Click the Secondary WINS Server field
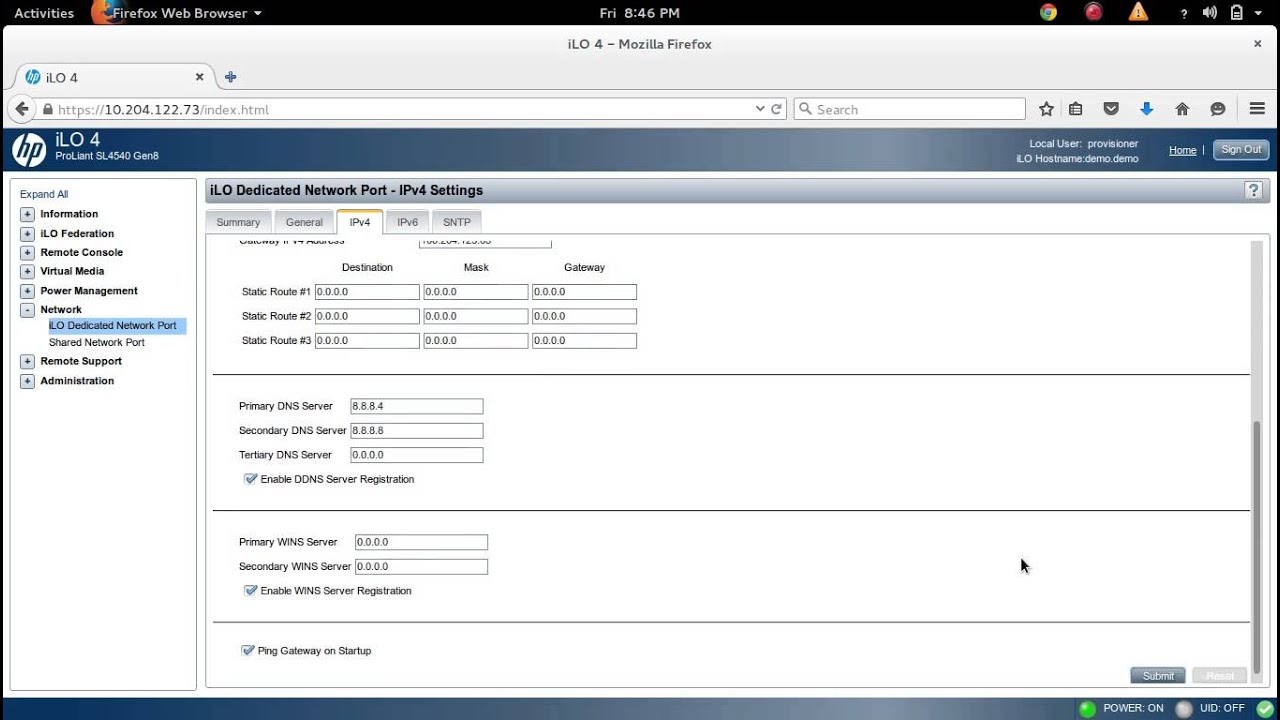 [421, 566]
